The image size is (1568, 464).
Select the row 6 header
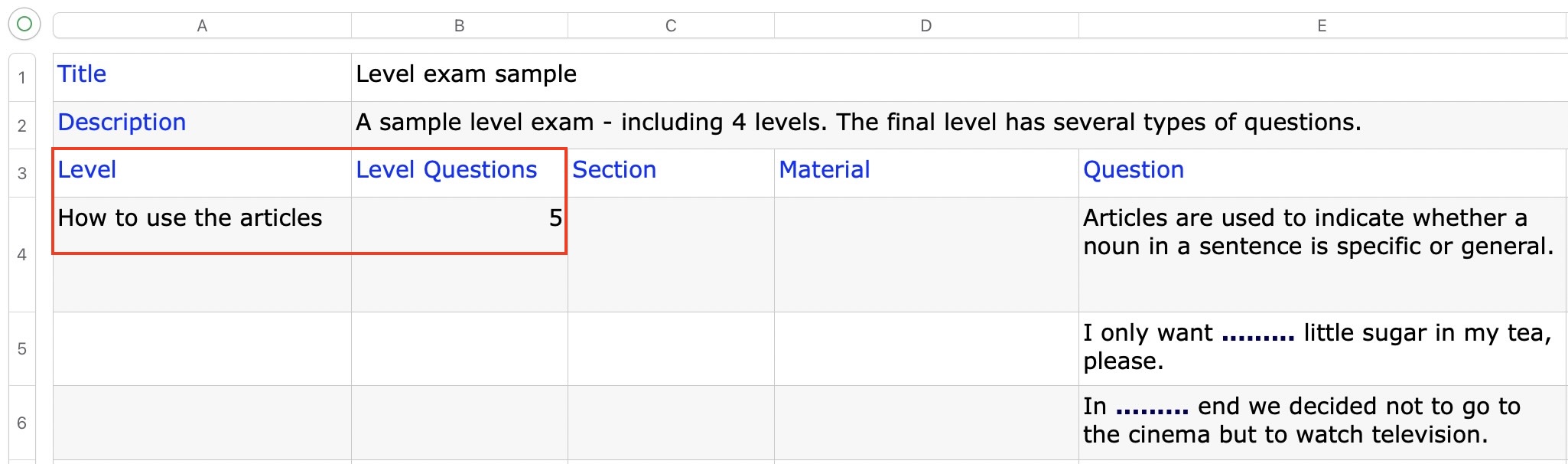tap(22, 423)
